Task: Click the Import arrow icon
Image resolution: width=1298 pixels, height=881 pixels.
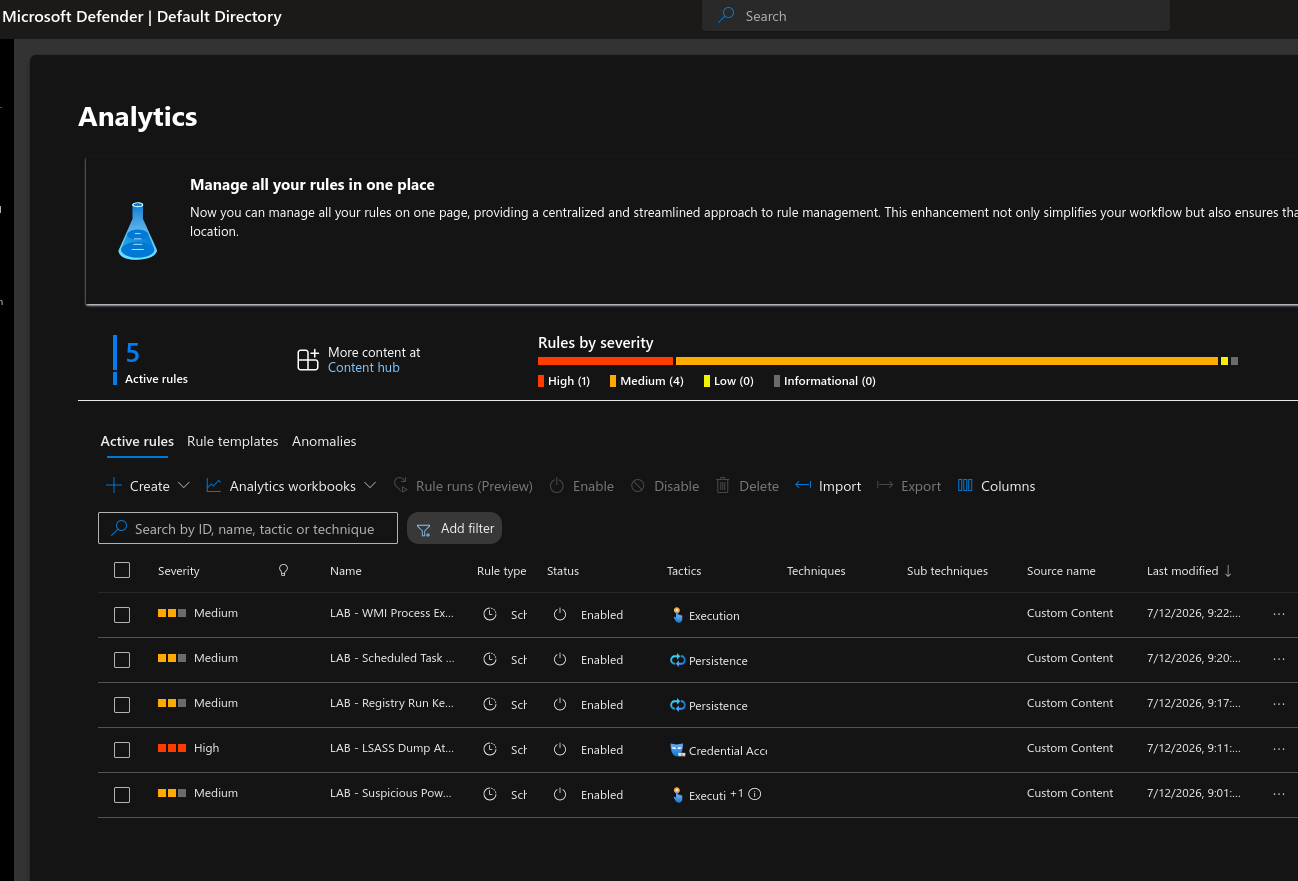Action: pyautogui.click(x=803, y=485)
